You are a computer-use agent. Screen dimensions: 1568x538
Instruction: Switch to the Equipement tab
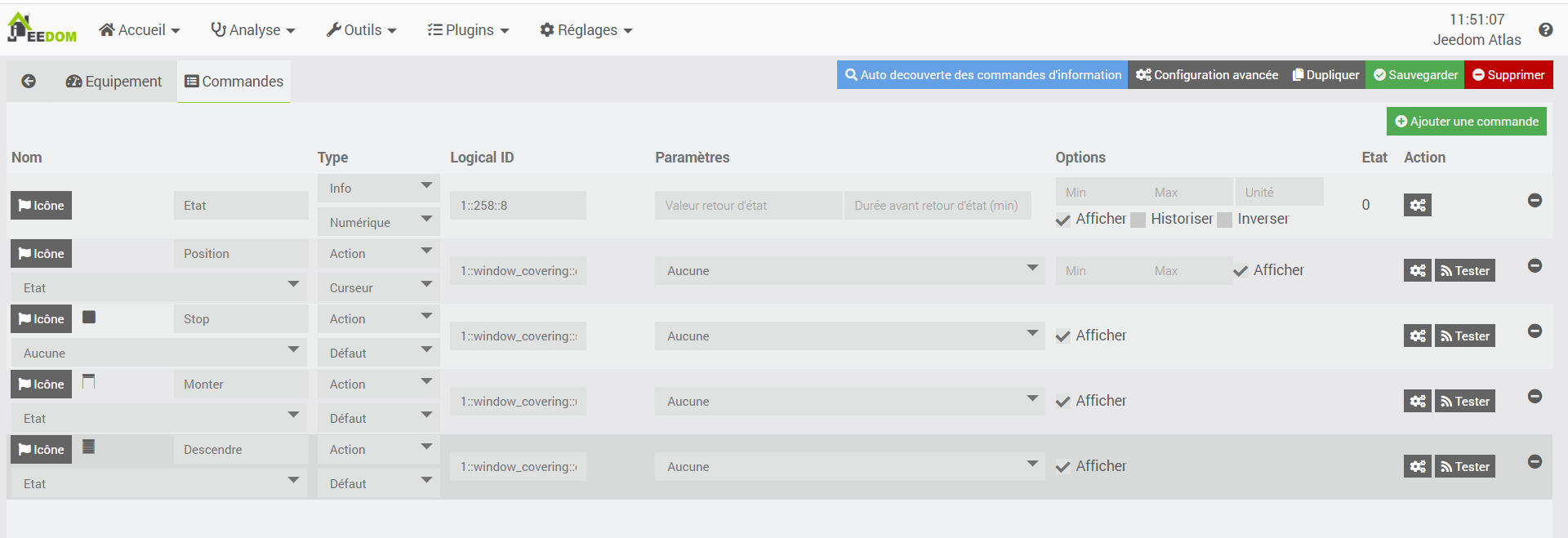pyautogui.click(x=114, y=81)
